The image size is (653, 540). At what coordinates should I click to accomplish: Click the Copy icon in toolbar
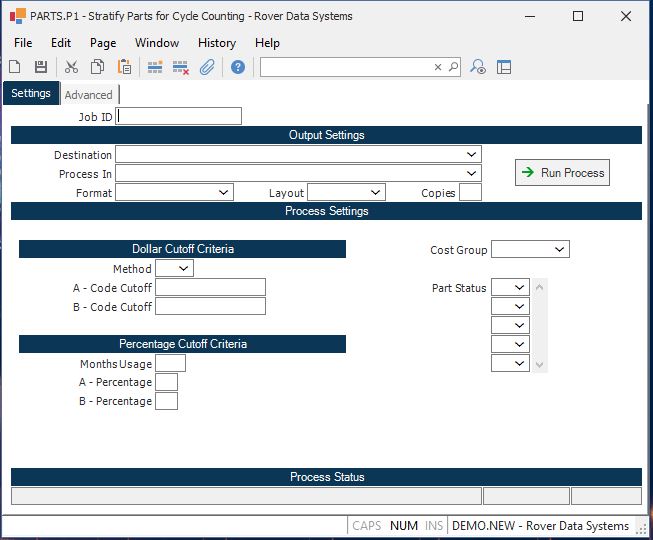(x=98, y=67)
